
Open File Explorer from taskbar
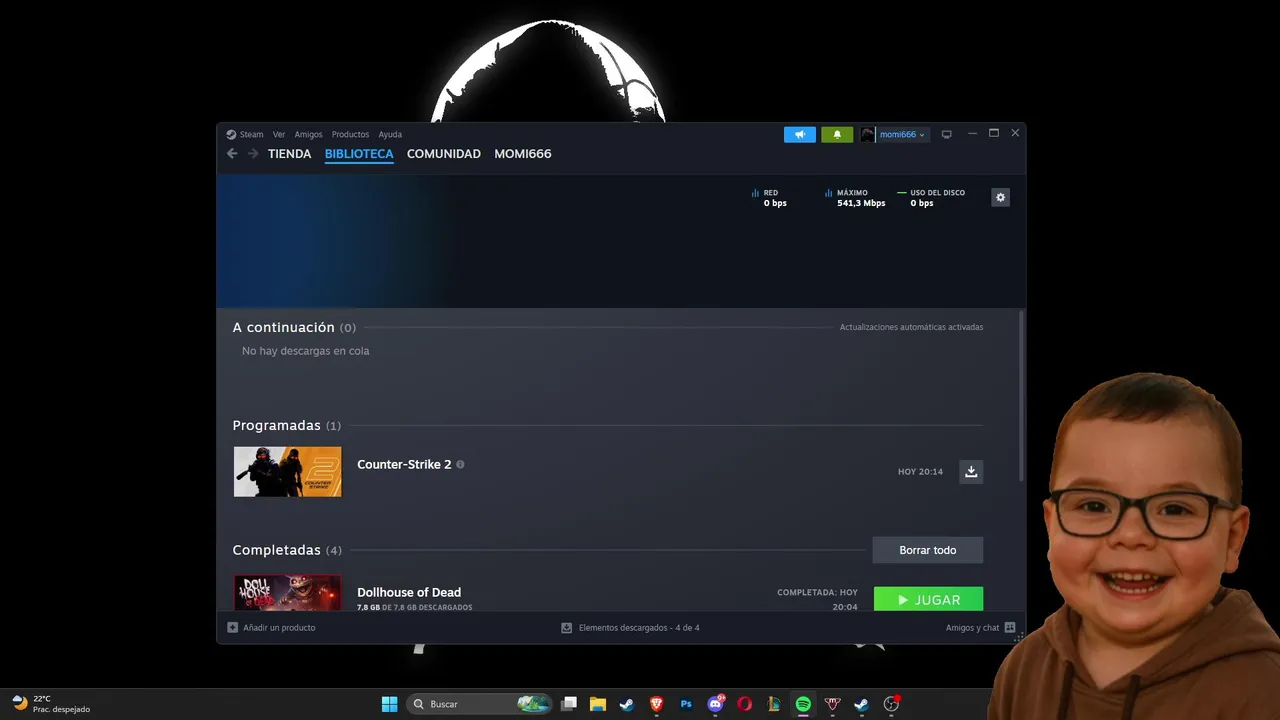coord(598,704)
